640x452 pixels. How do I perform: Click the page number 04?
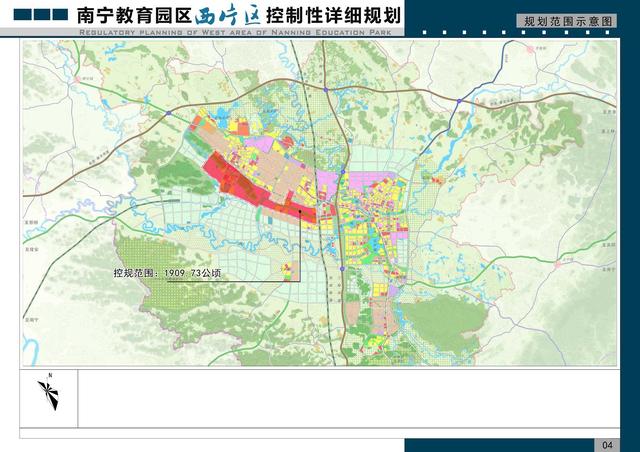click(608, 445)
